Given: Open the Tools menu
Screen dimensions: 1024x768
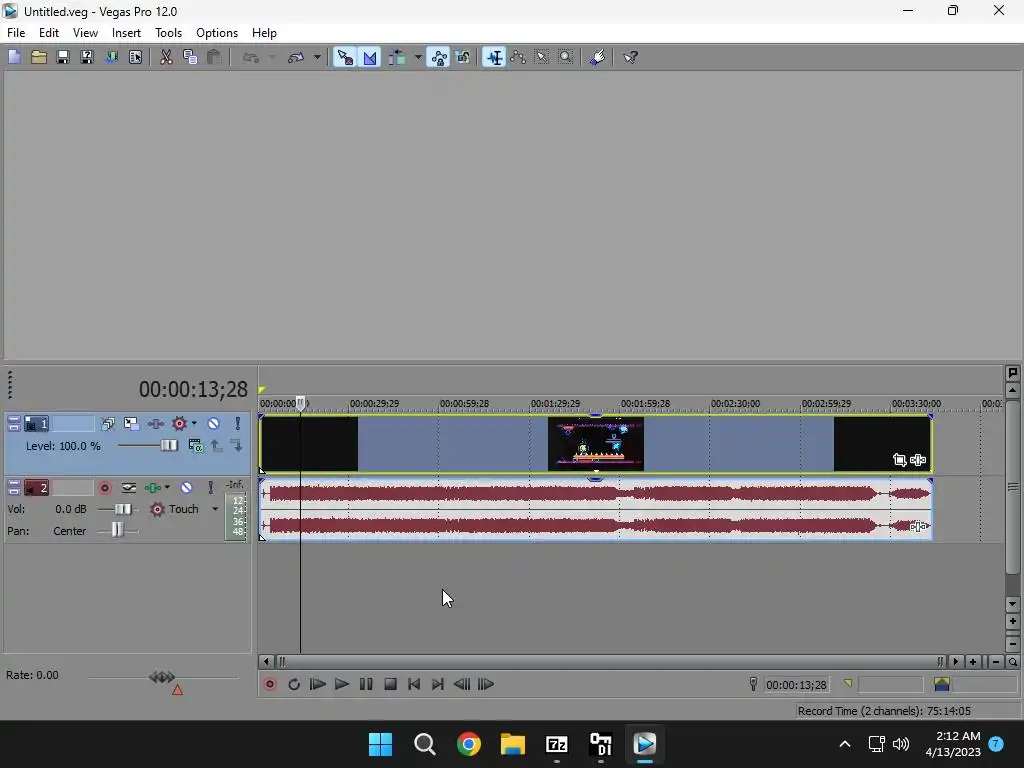Looking at the screenshot, I should (168, 33).
